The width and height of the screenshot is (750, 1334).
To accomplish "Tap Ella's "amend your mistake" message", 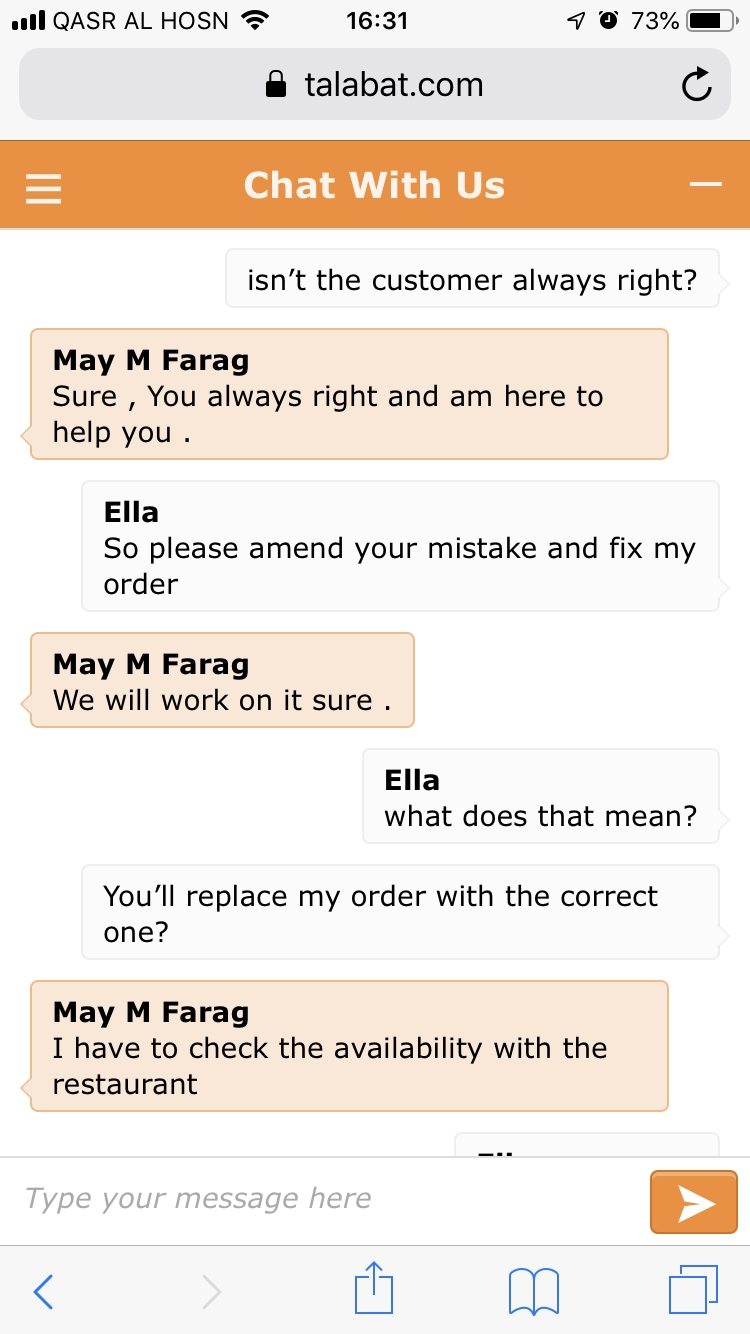I will (x=400, y=547).
